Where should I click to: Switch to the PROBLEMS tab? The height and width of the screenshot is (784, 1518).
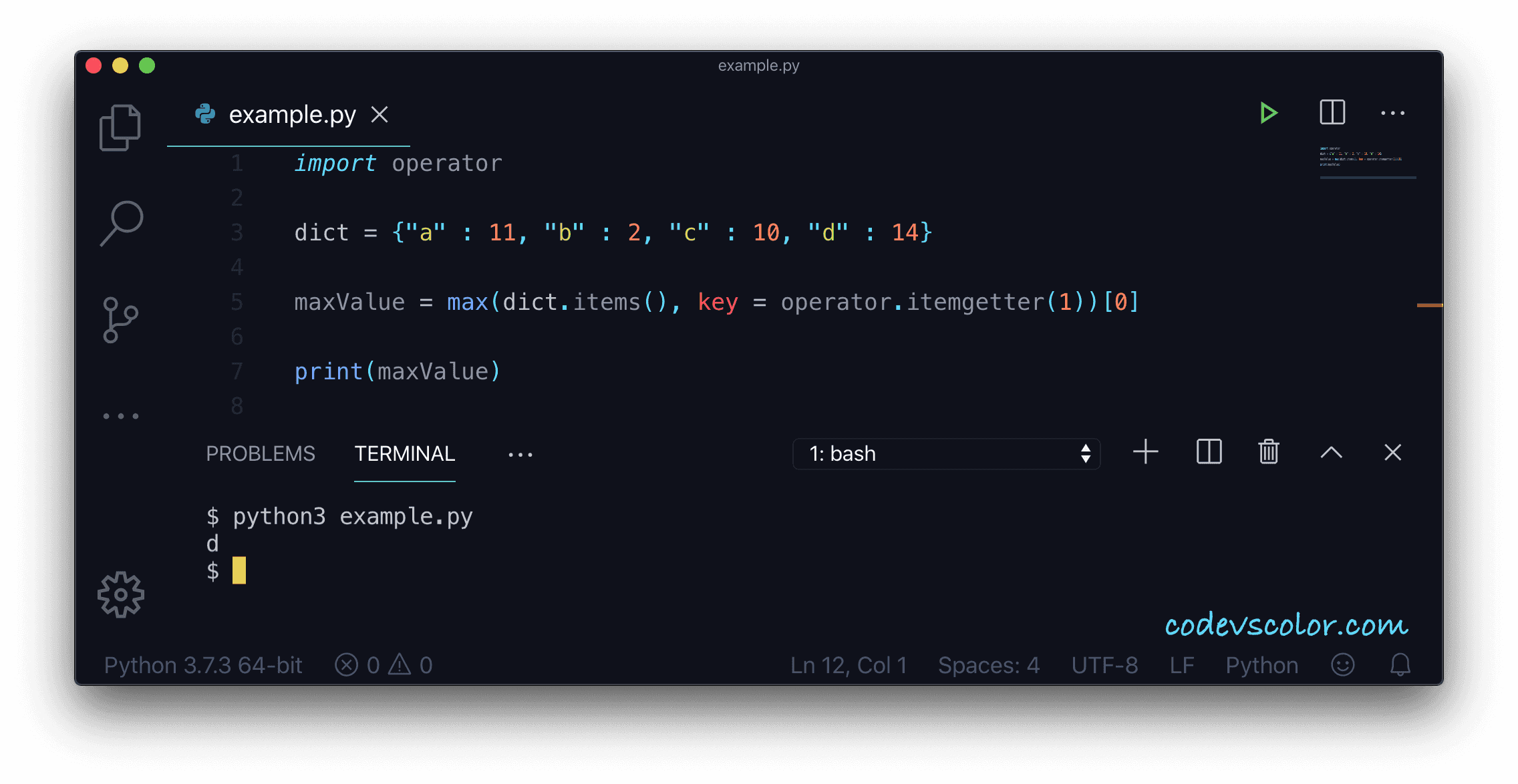tap(260, 453)
